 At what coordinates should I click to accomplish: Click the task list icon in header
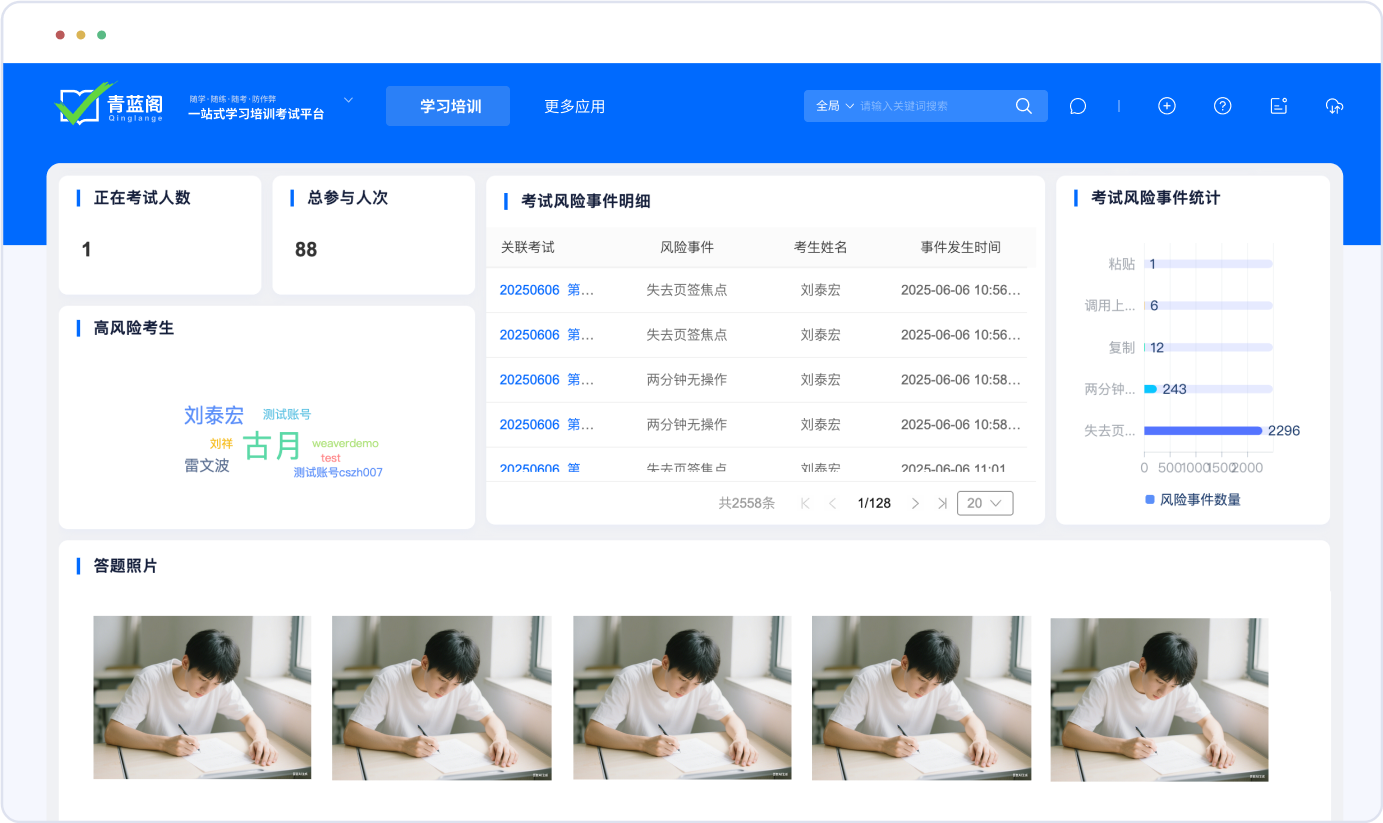pos(1278,106)
